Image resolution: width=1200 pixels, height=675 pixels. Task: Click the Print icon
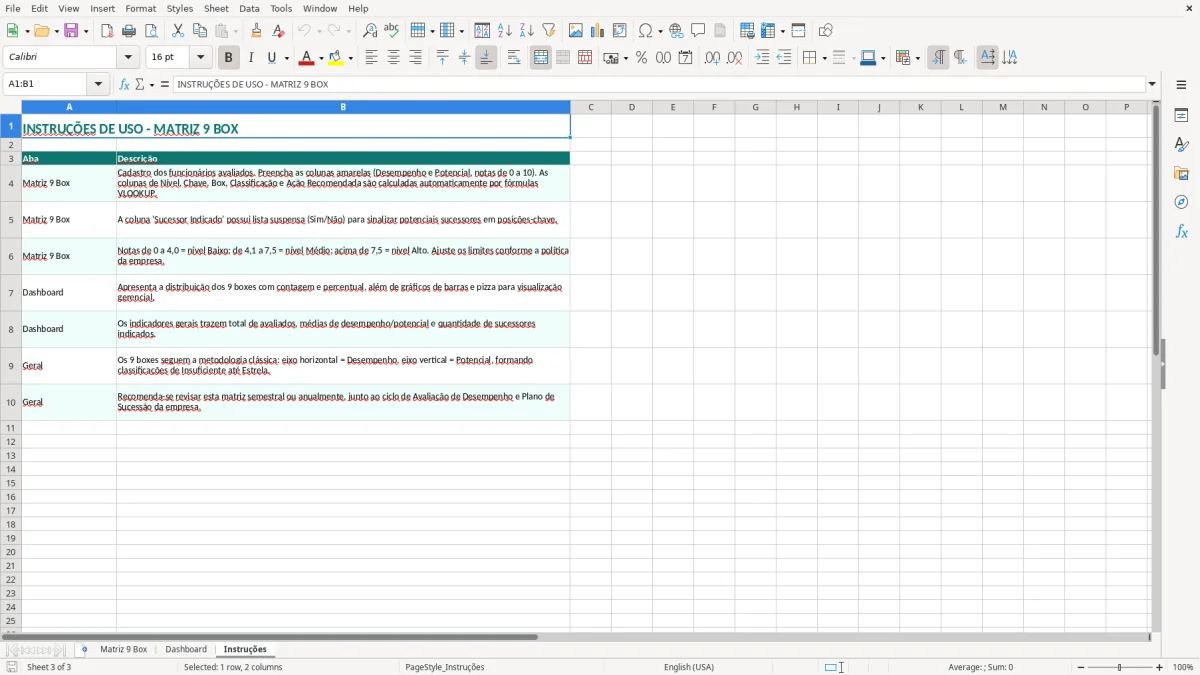pyautogui.click(x=129, y=31)
